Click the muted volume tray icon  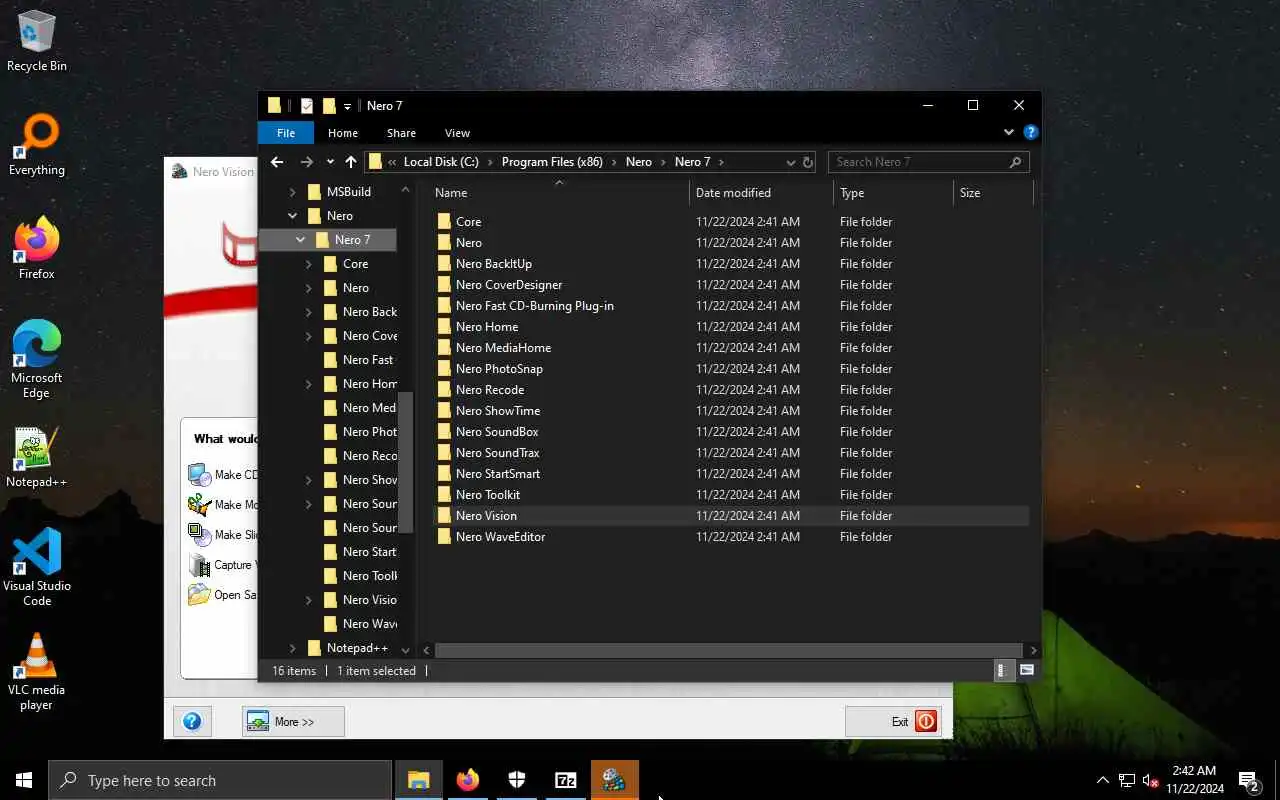click(x=1150, y=780)
